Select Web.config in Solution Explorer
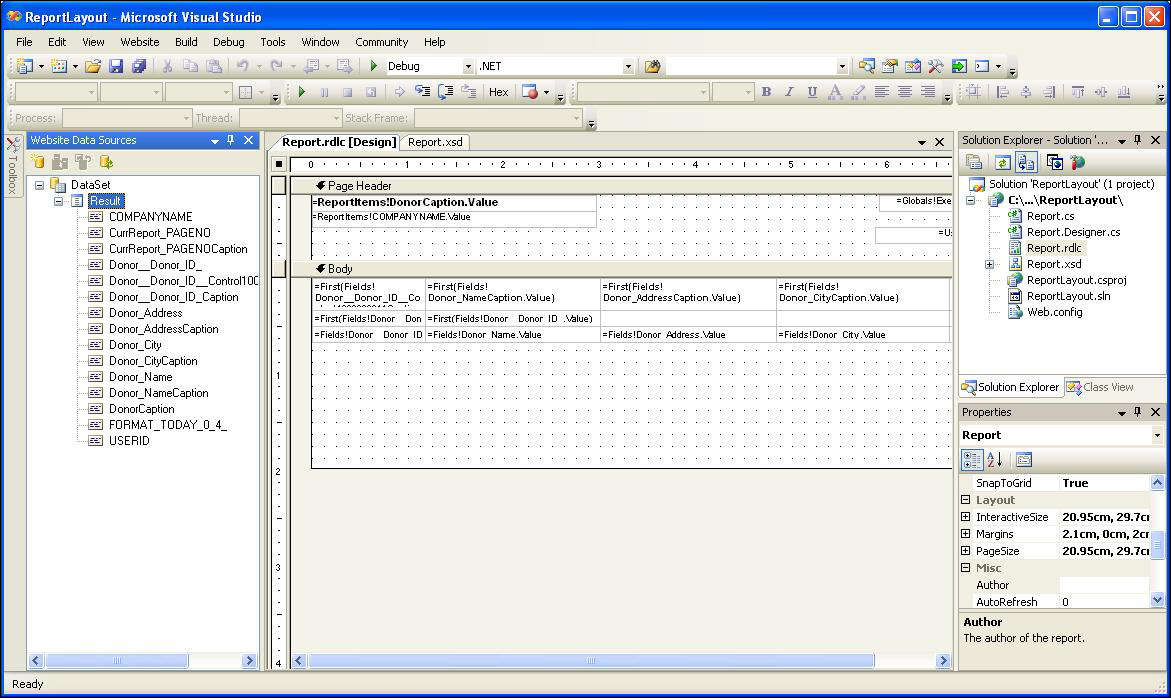The height and width of the screenshot is (698, 1171). point(1054,312)
